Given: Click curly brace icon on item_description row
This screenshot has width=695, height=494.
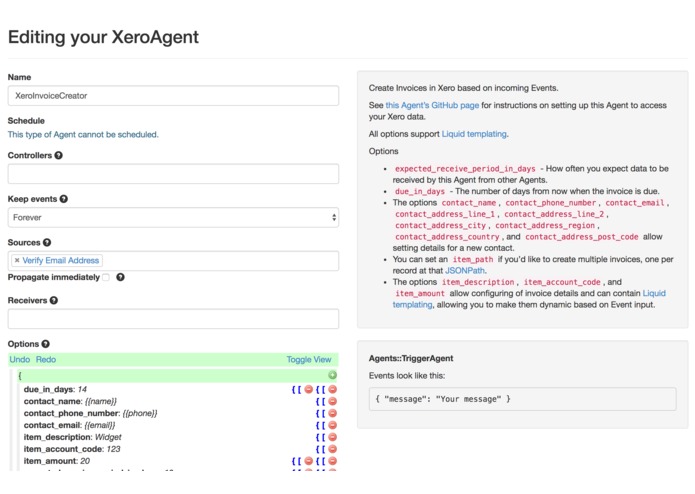Looking at the screenshot, I should tap(317, 437).
